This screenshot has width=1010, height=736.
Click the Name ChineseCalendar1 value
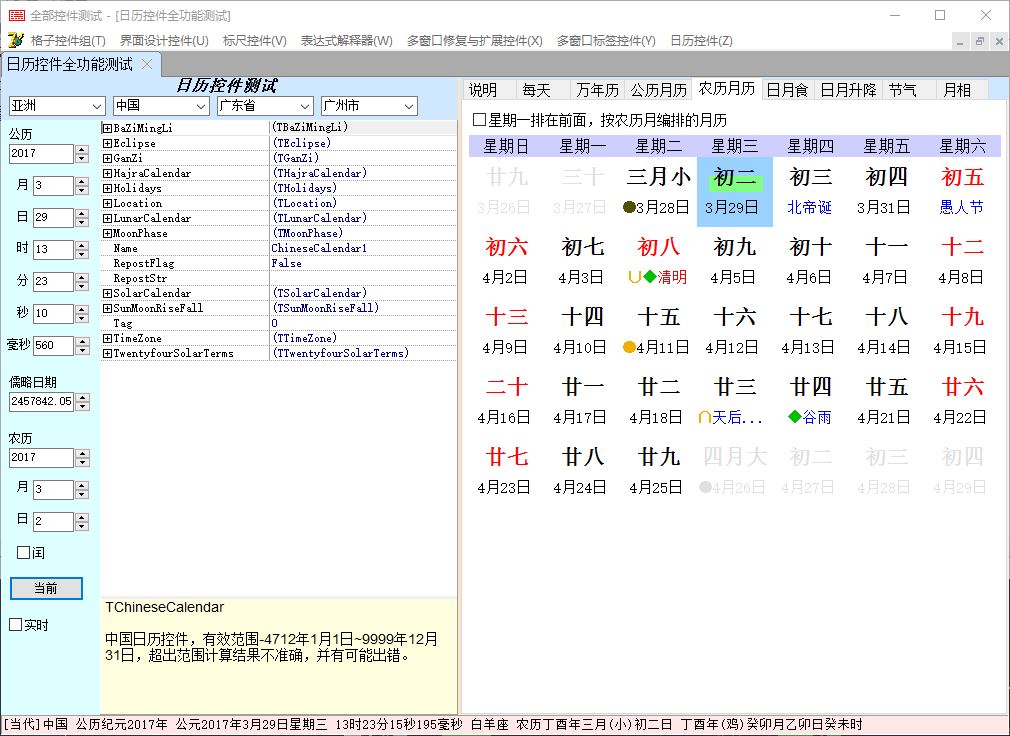[363, 248]
